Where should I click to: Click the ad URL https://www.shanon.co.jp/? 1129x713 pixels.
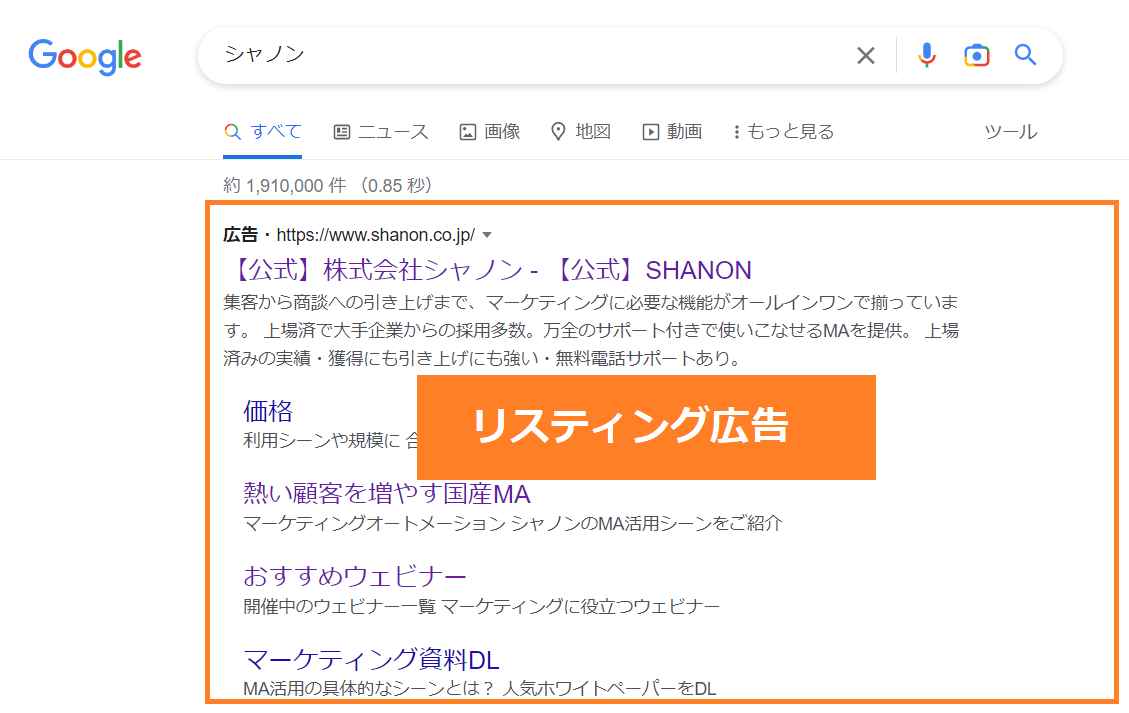[x=375, y=235]
